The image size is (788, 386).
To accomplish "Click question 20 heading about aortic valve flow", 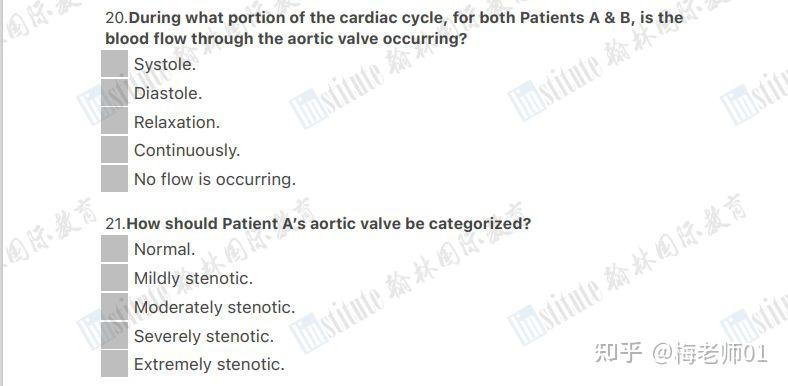I will [x=394, y=28].
